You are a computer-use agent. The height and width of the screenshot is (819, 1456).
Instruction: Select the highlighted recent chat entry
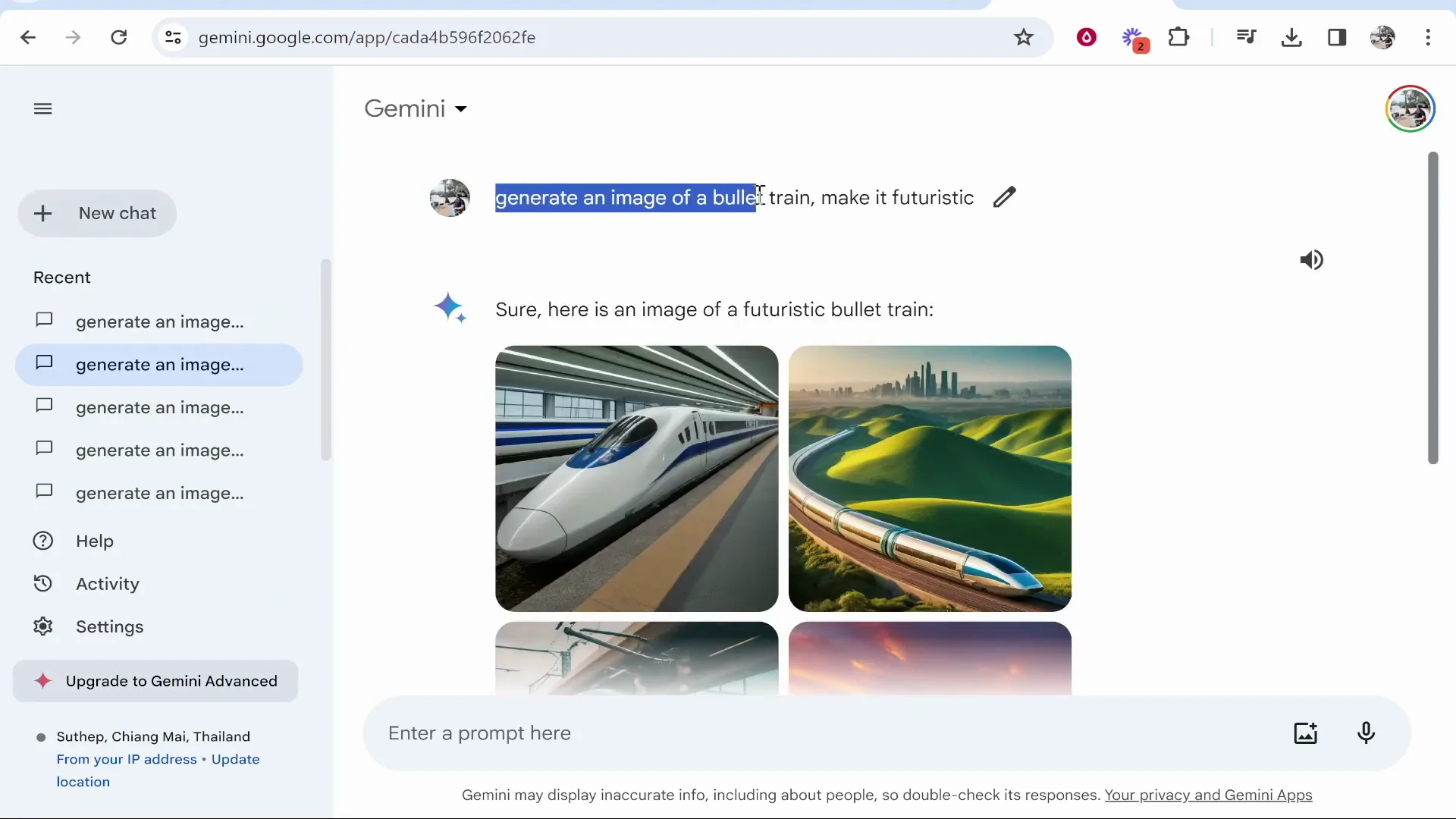pos(158,365)
